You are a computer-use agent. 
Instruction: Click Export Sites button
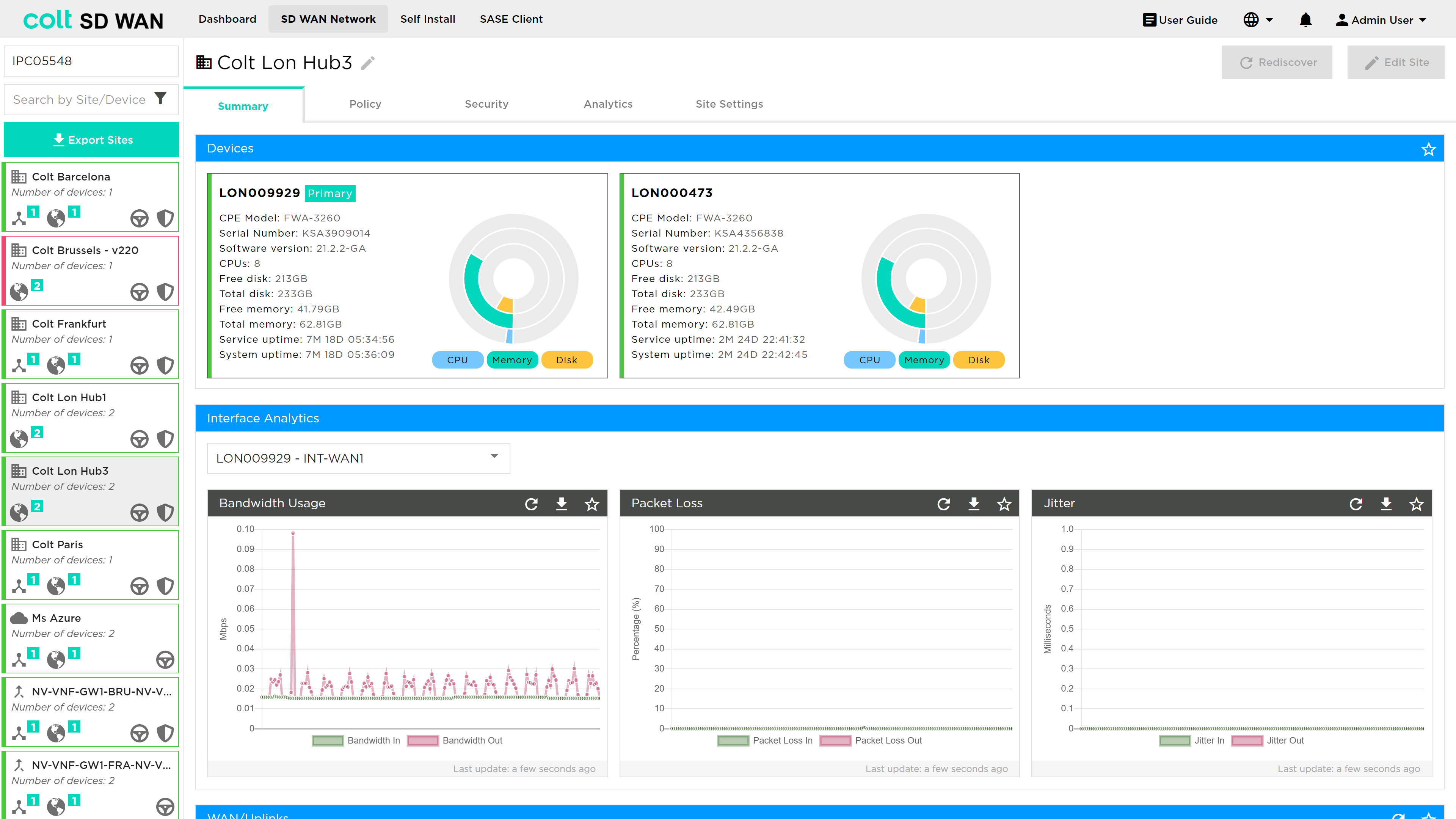91,140
